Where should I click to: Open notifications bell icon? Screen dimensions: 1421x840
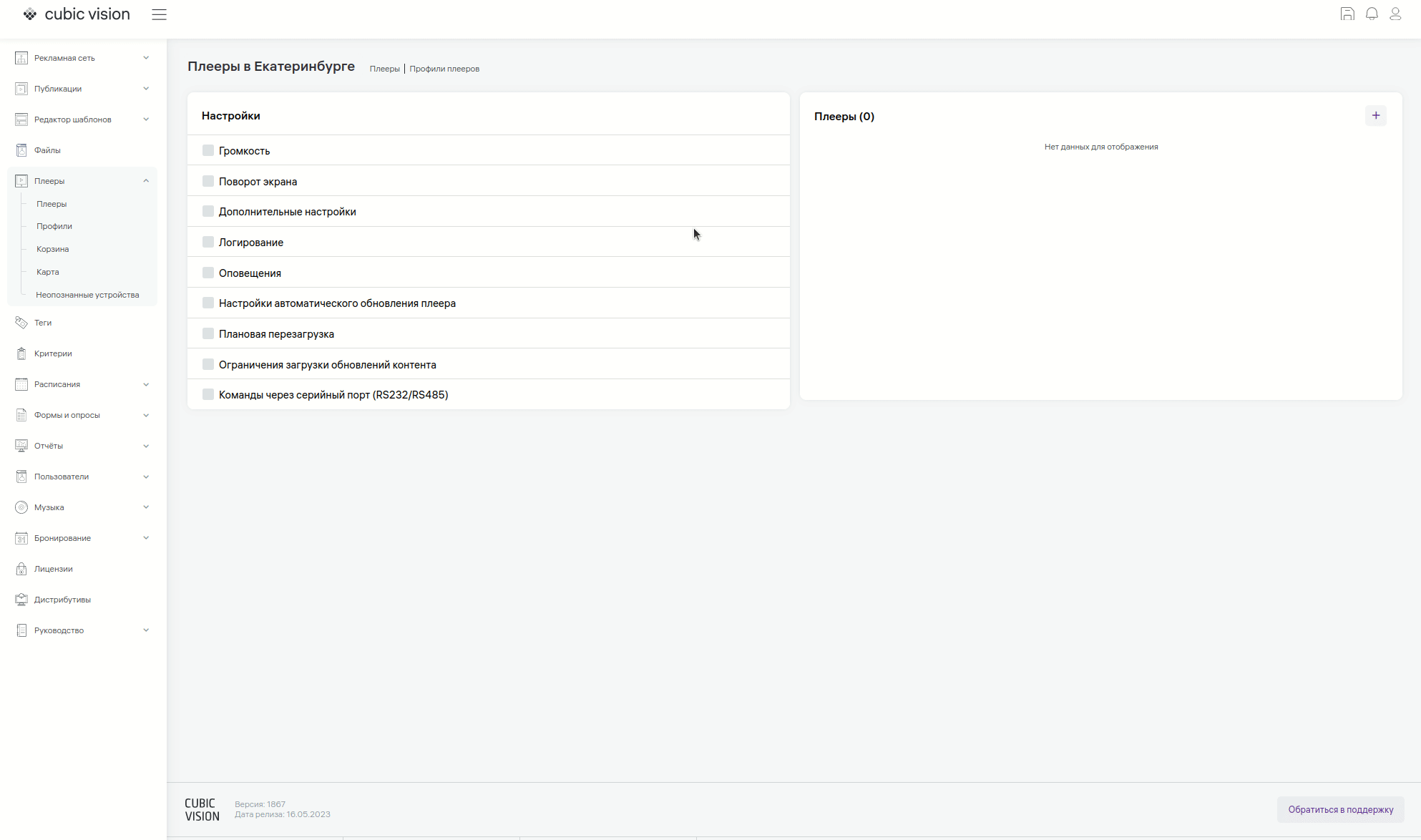pyautogui.click(x=1372, y=14)
